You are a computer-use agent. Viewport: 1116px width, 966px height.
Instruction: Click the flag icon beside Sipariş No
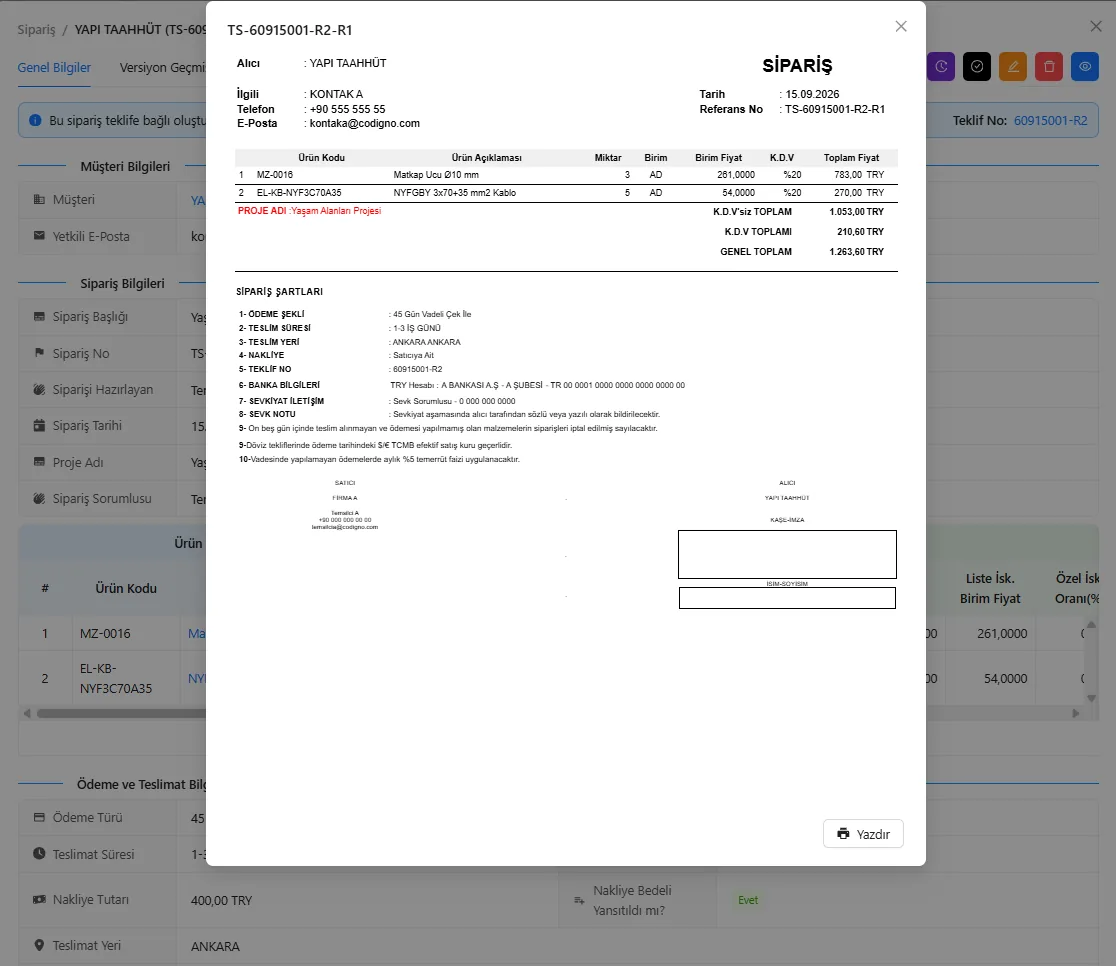39,353
